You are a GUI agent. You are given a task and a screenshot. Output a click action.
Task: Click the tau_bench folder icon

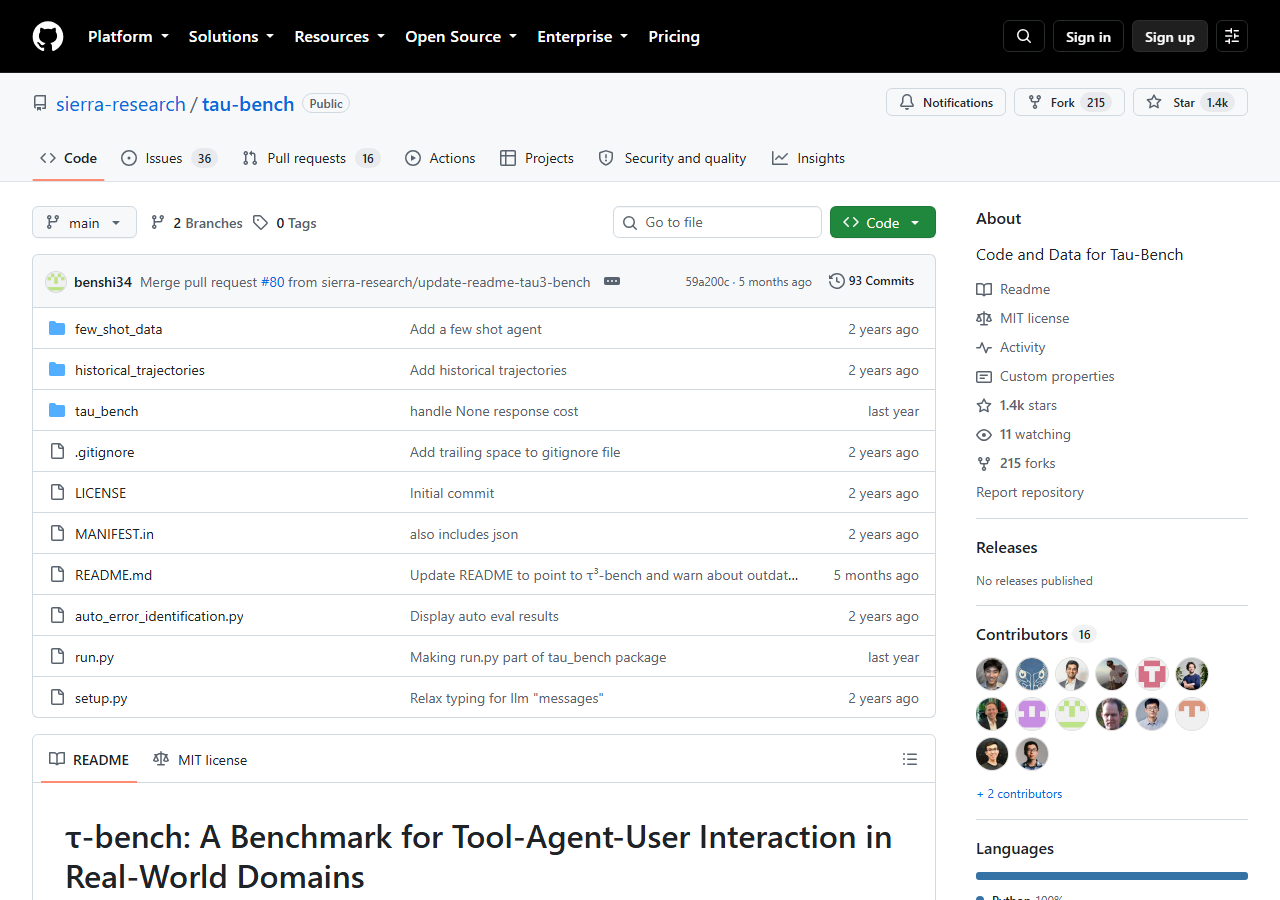[57, 411]
